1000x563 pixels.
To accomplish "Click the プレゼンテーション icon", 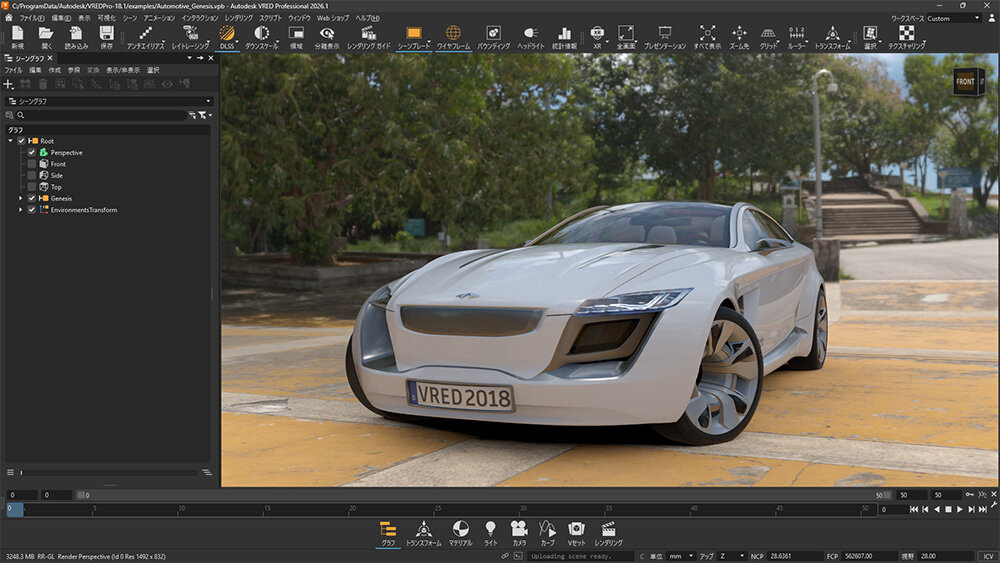I will [665, 37].
